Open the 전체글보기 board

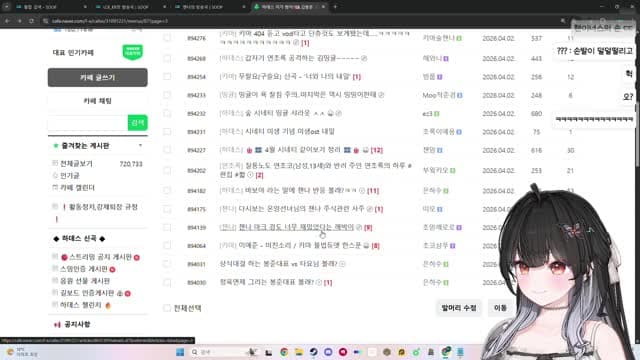coord(76,163)
